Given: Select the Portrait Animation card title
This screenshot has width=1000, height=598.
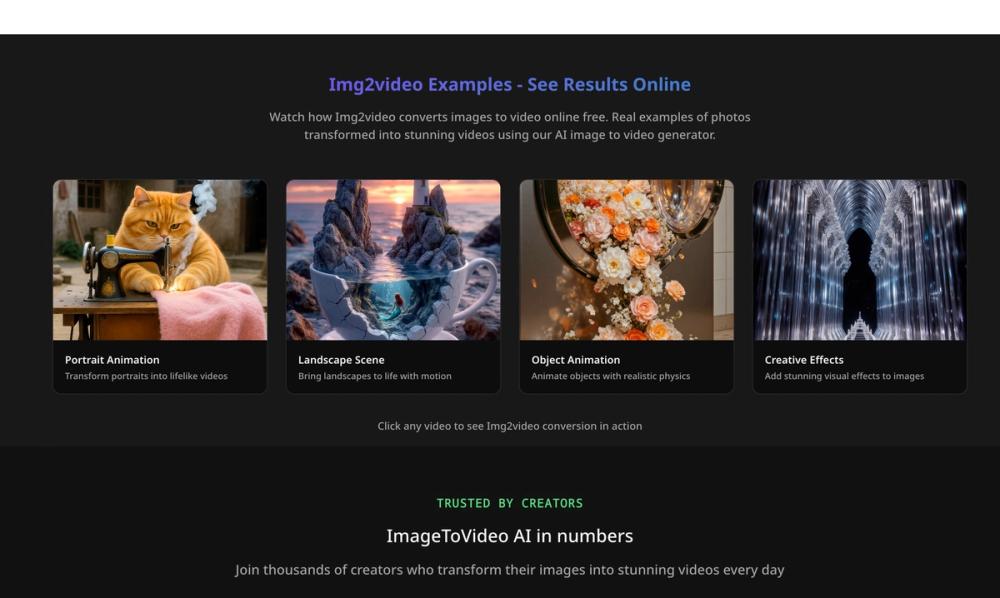Looking at the screenshot, I should [112, 359].
